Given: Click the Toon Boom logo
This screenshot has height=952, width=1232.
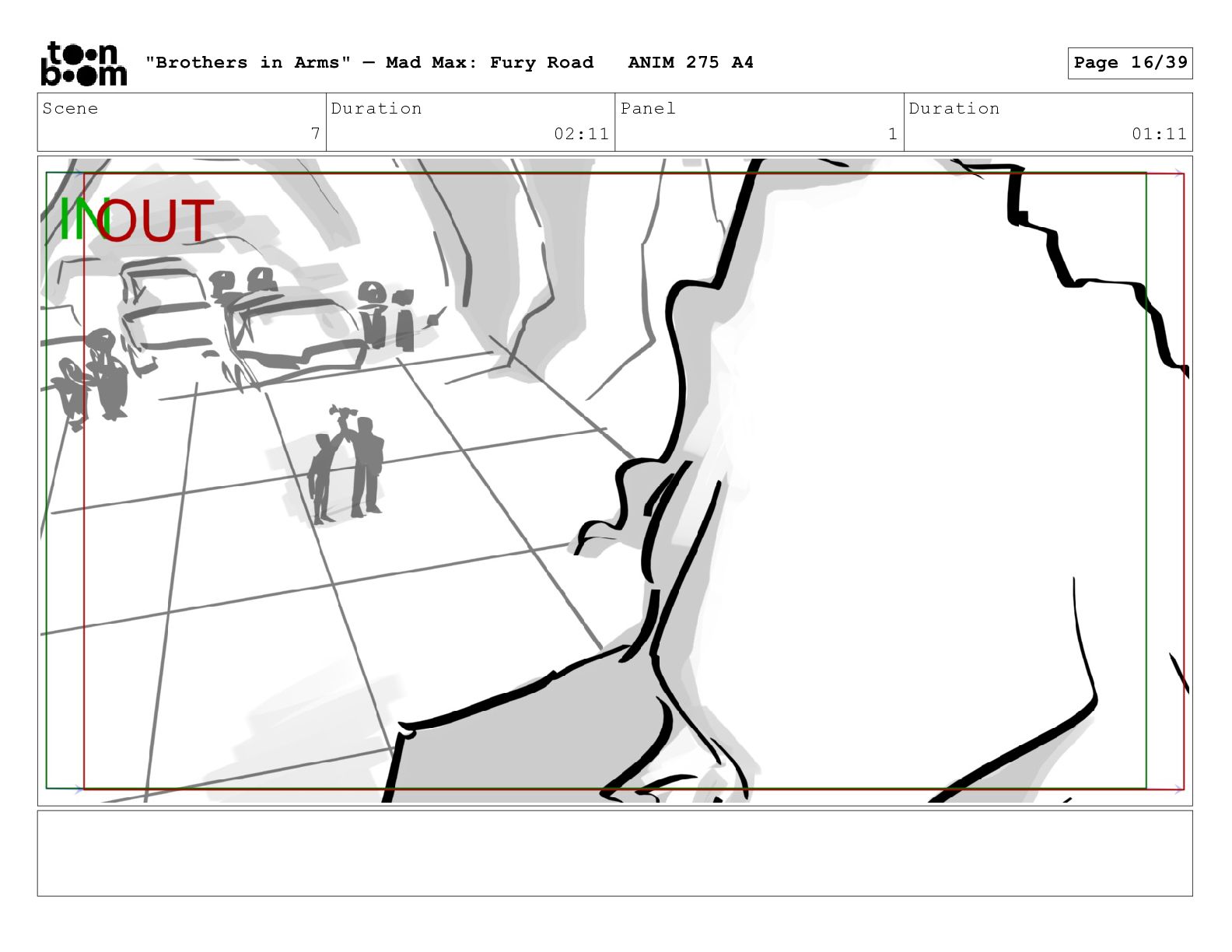Looking at the screenshot, I should tap(83, 63).
